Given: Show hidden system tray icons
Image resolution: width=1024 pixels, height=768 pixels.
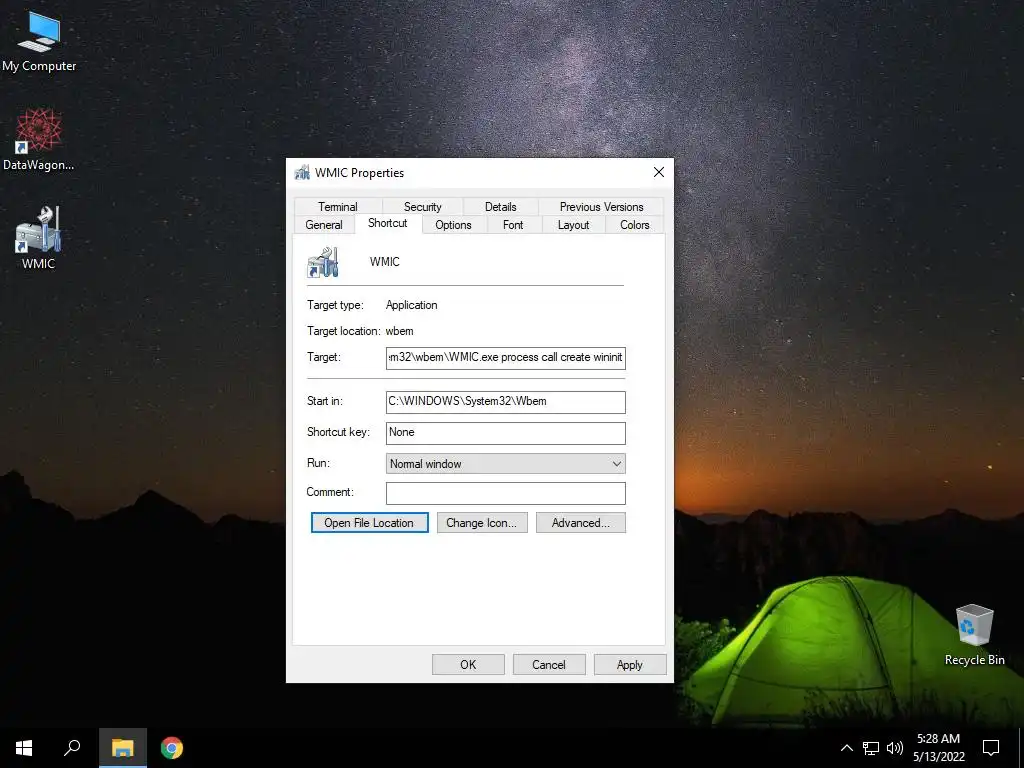Looking at the screenshot, I should pyautogui.click(x=846, y=748).
